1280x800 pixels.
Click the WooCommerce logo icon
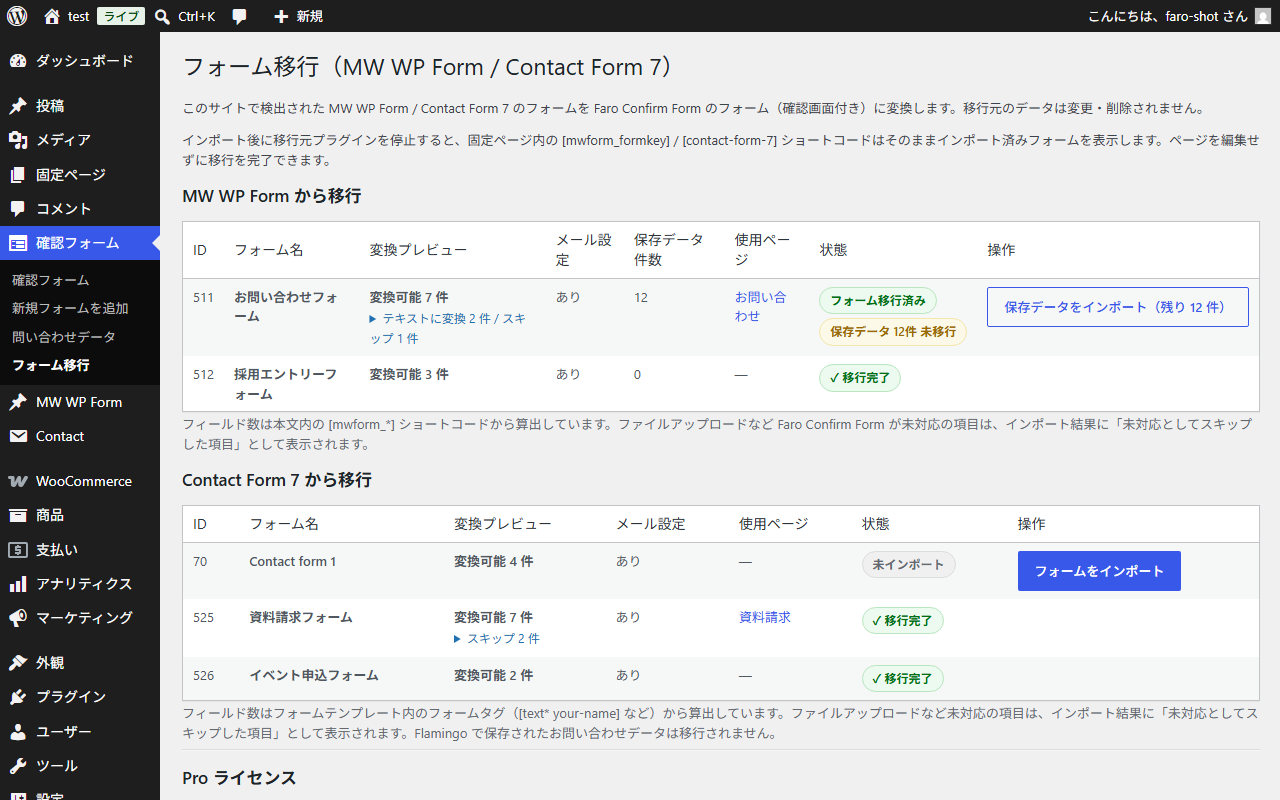coord(18,481)
